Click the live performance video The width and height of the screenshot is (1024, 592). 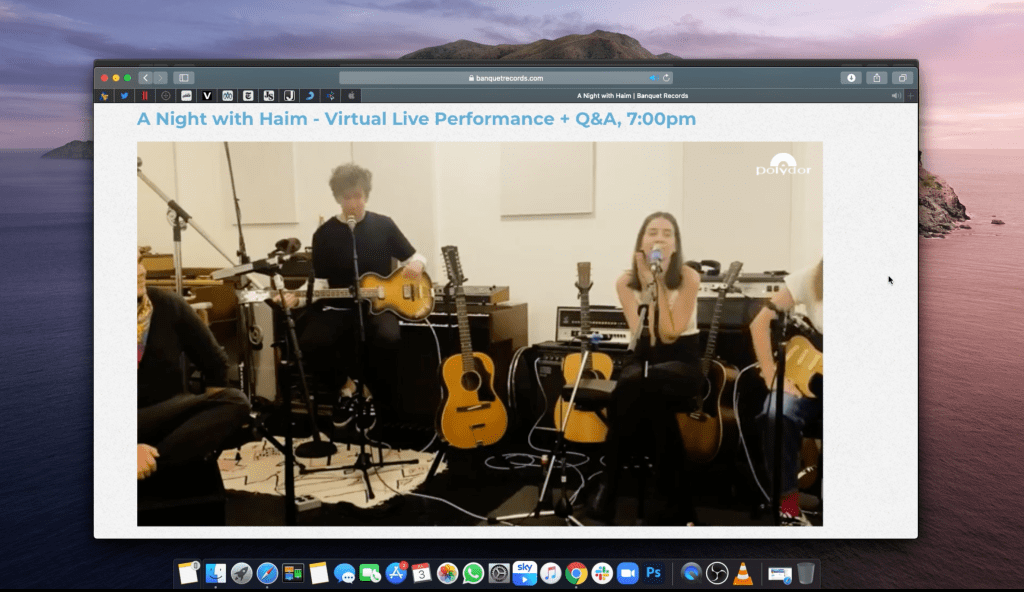pos(479,333)
